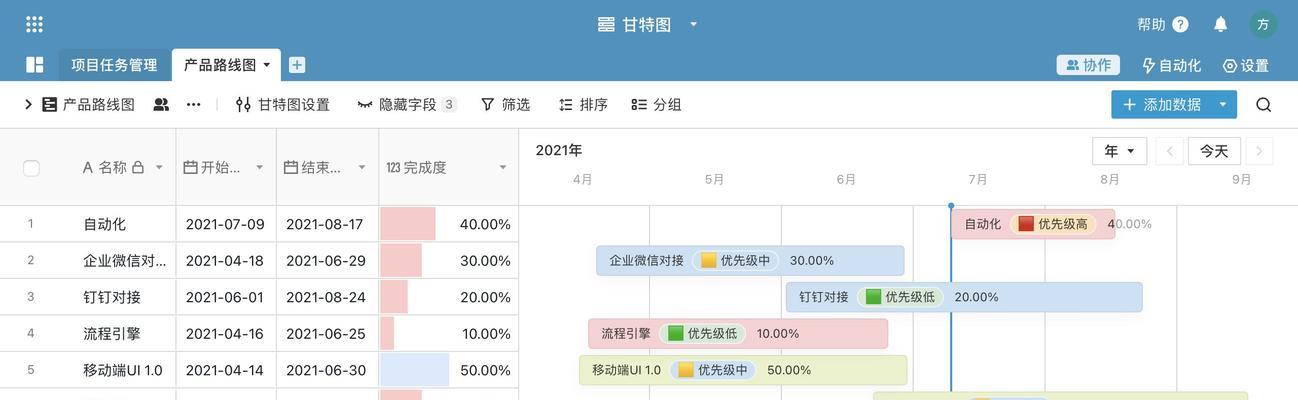Image resolution: width=1298 pixels, height=400 pixels.
Task: Open the 分组 group option
Action: coord(657,104)
